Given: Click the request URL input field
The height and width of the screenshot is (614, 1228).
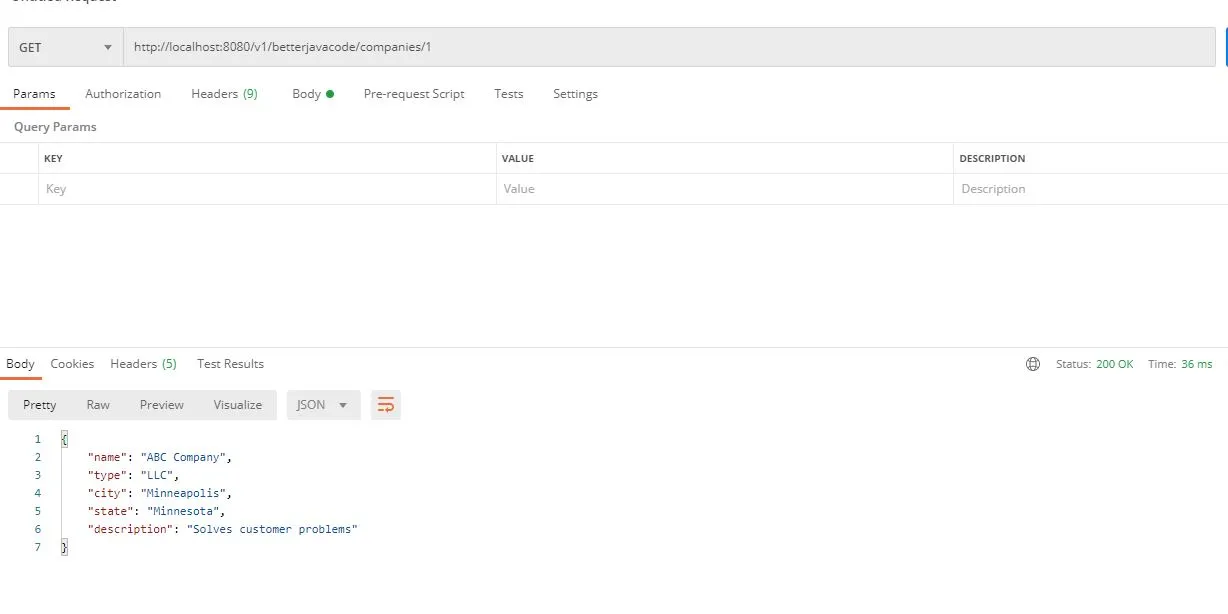Looking at the screenshot, I should (x=400, y=46).
